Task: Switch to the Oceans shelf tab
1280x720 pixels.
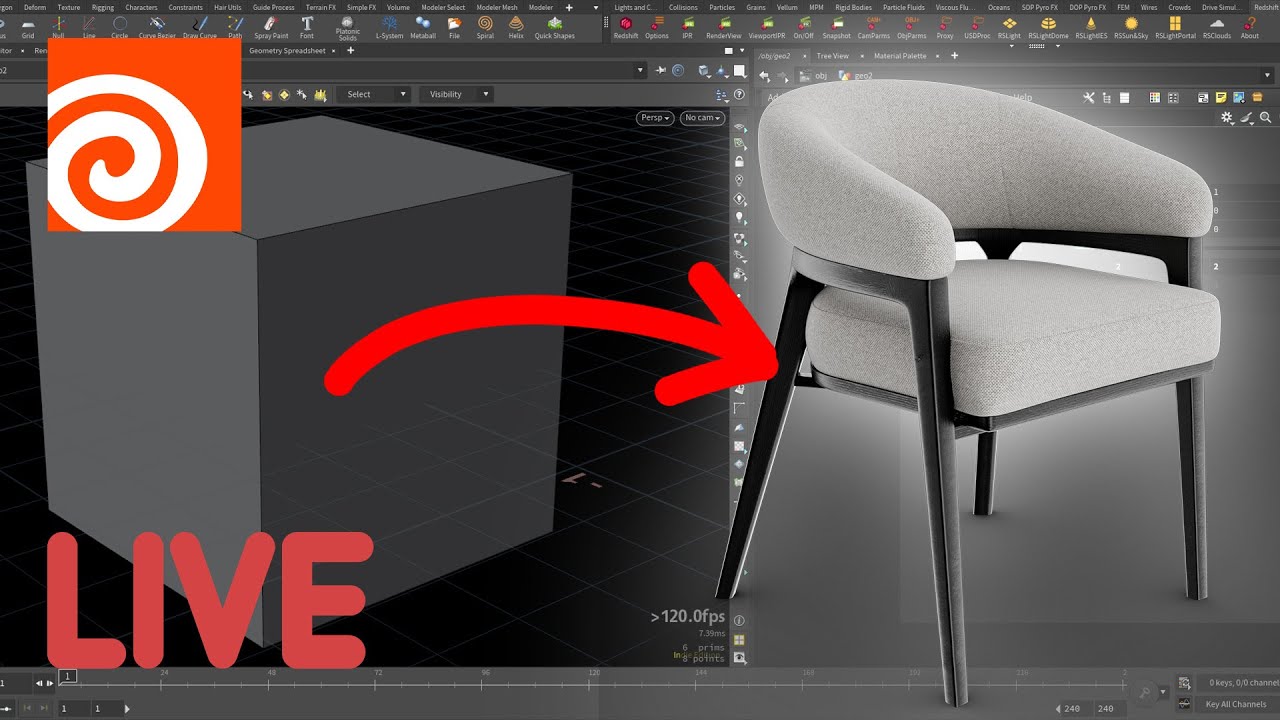Action: pyautogui.click(x=999, y=7)
